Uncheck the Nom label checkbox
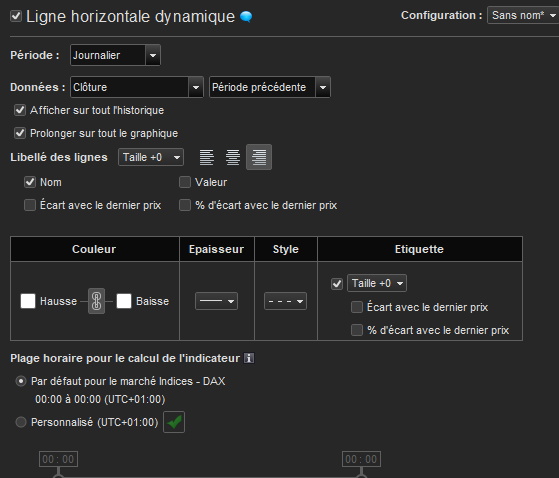559x478 pixels. pyautogui.click(x=30, y=182)
